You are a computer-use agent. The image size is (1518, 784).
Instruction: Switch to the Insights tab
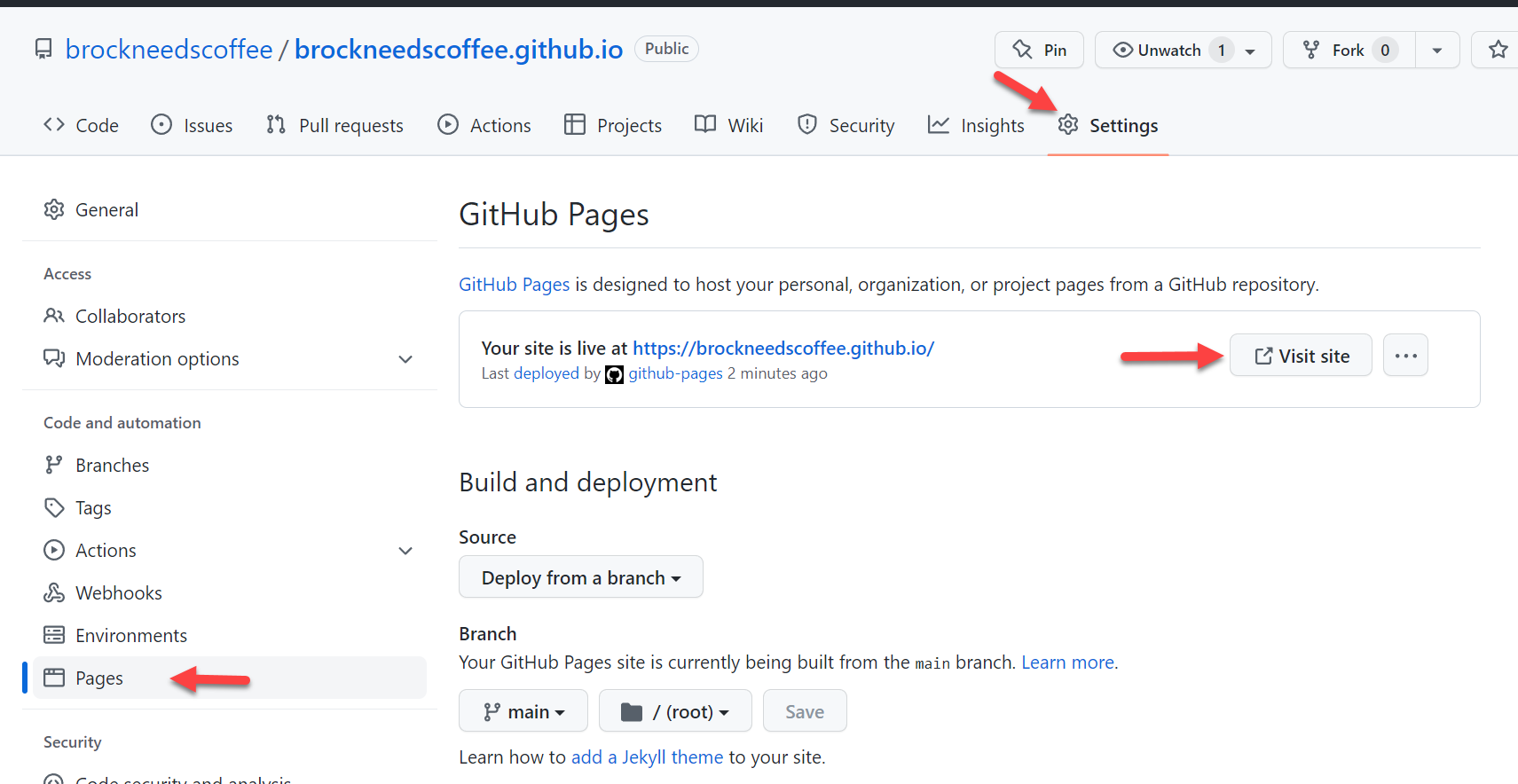click(x=976, y=126)
